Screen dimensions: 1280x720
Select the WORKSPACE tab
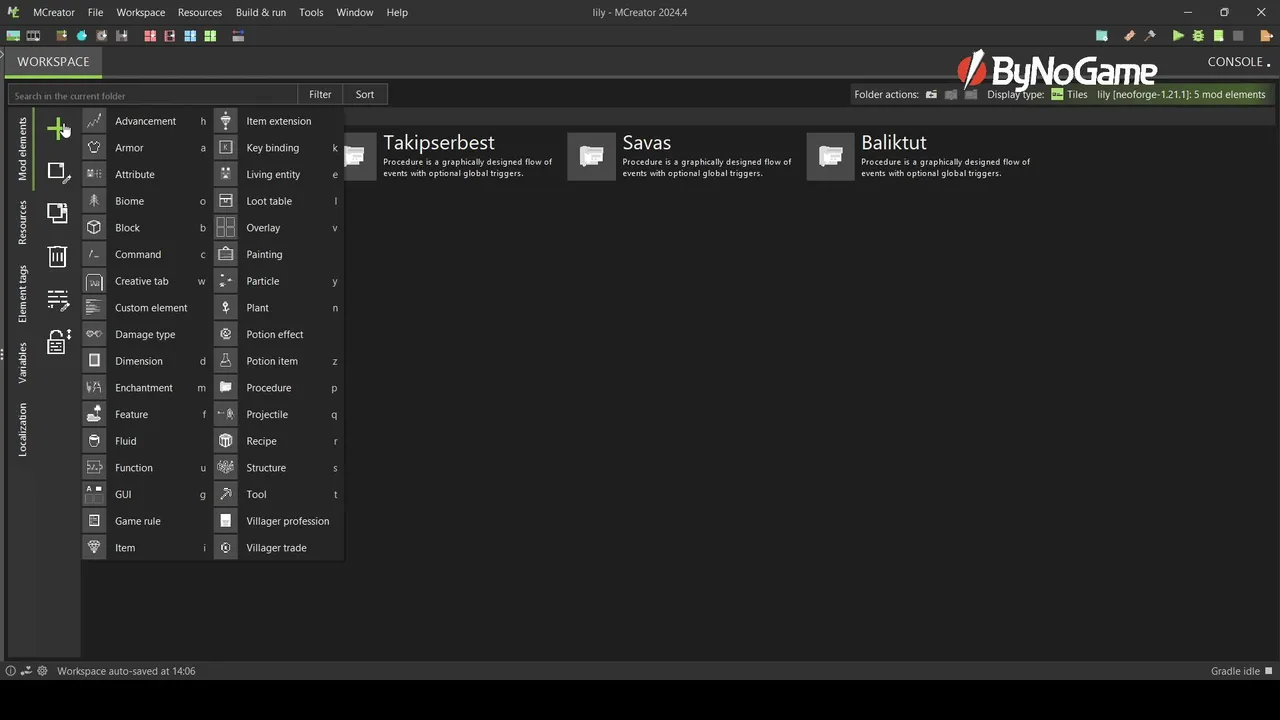pyautogui.click(x=53, y=62)
